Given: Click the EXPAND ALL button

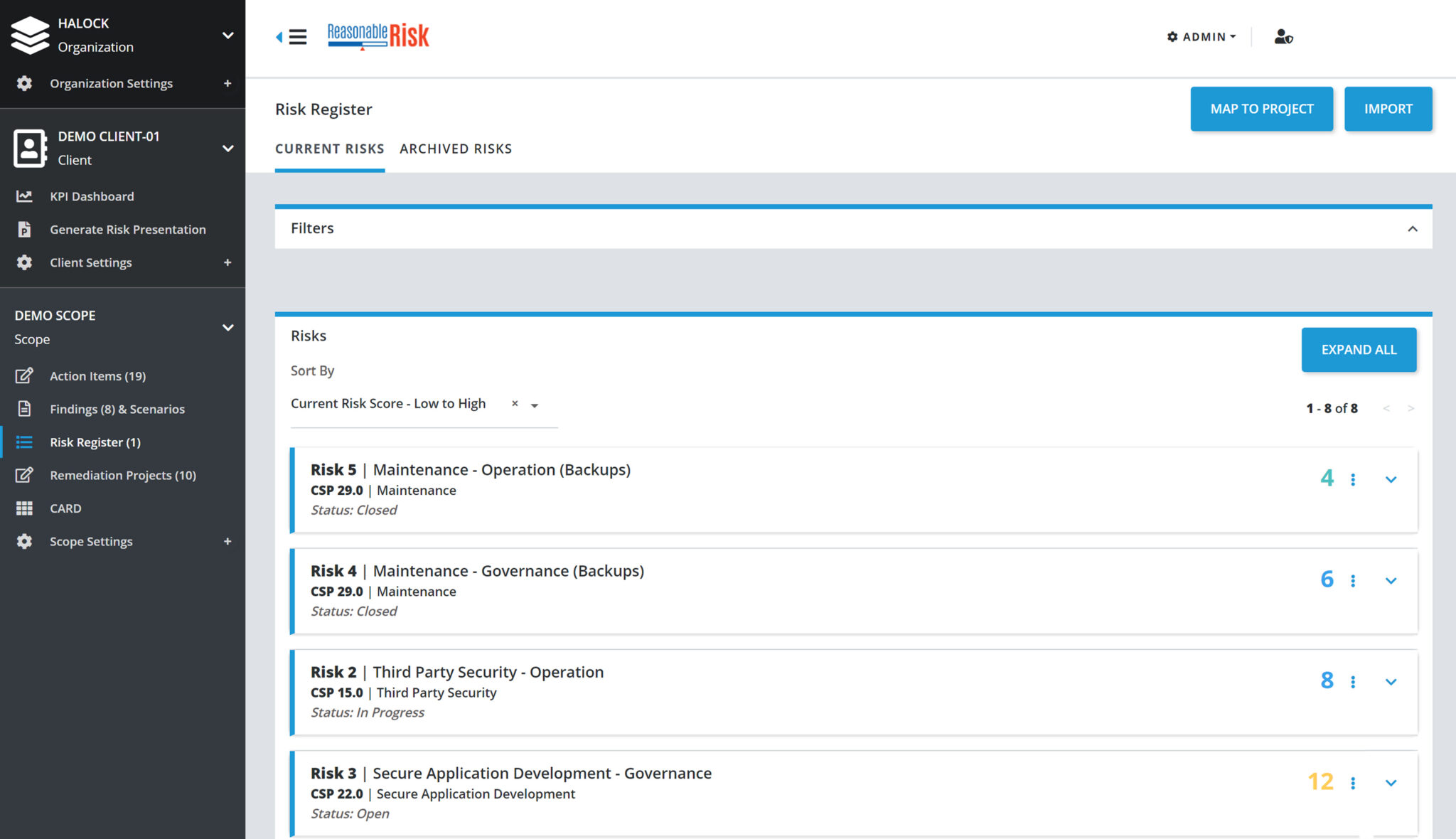Looking at the screenshot, I should 1359,350.
